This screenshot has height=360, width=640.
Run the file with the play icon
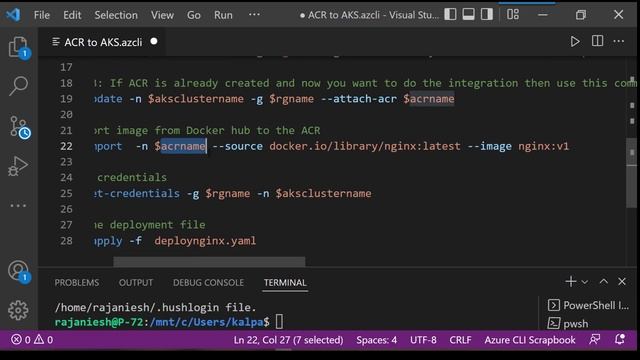pyautogui.click(x=575, y=42)
